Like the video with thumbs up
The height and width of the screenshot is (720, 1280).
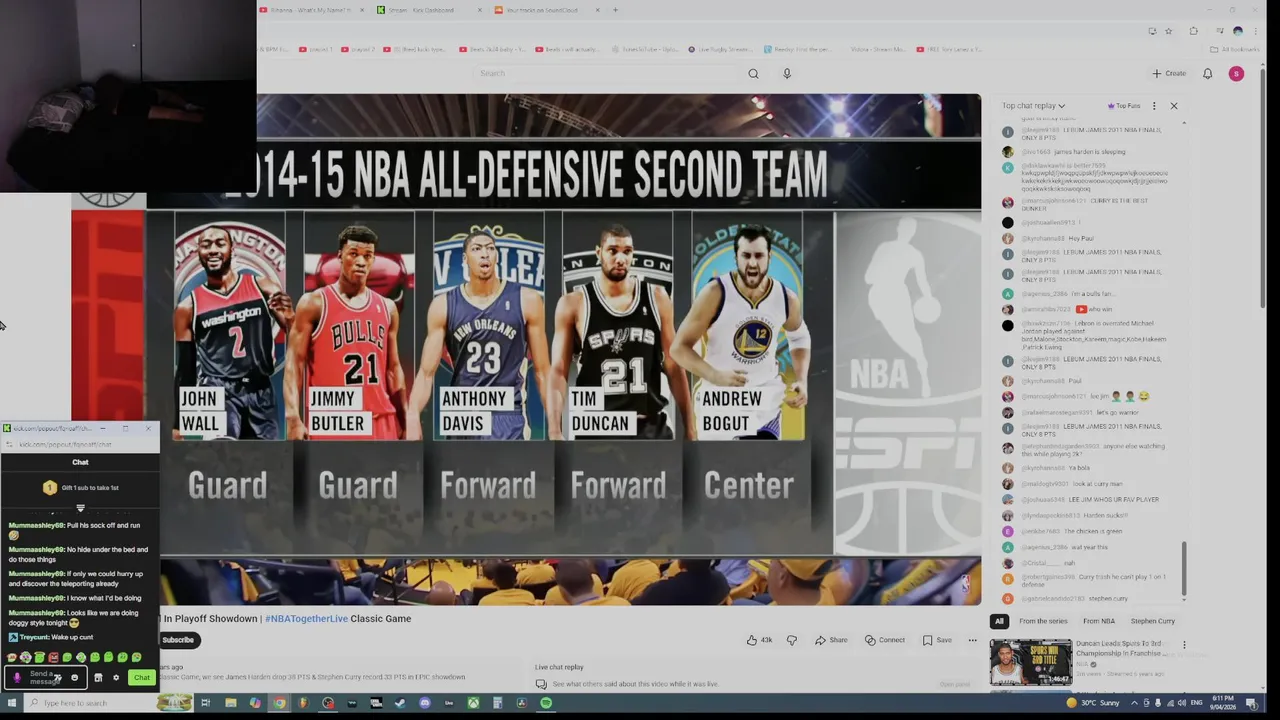[759, 640]
